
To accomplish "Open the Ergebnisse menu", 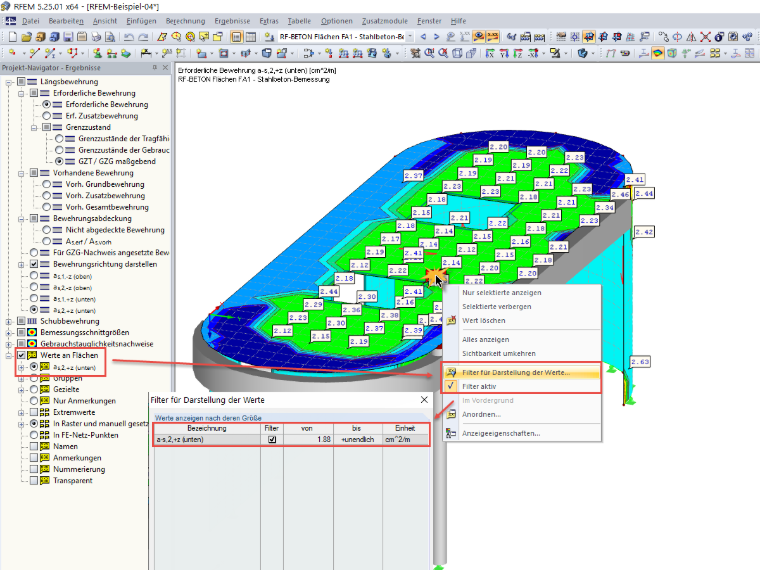I will click(232, 21).
